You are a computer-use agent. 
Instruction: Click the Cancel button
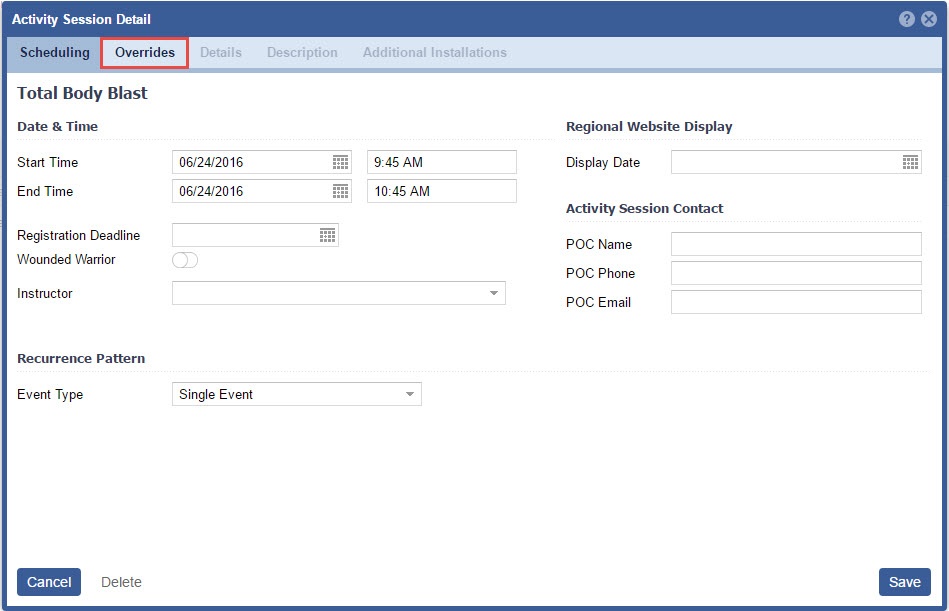(x=49, y=582)
